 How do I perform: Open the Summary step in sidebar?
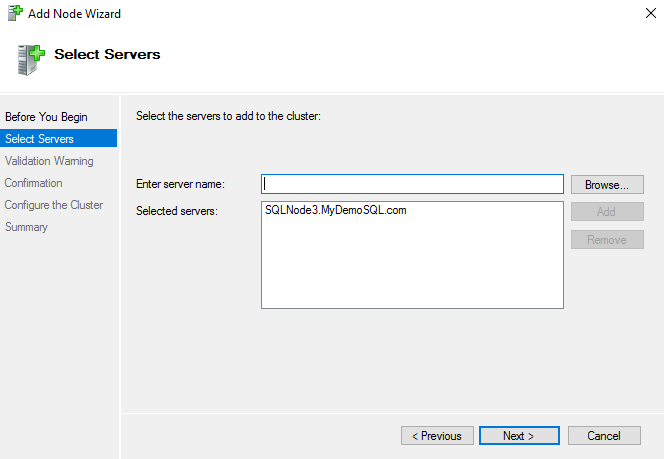click(x=26, y=227)
